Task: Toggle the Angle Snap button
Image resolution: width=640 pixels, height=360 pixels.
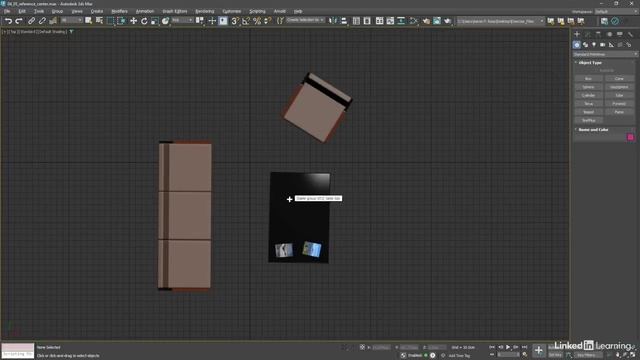Action: (x=246, y=21)
